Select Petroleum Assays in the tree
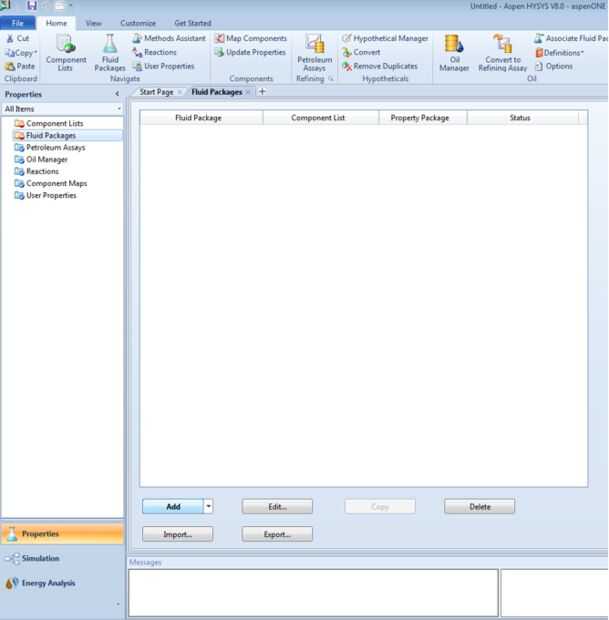The height and width of the screenshot is (620, 609). click(55, 147)
